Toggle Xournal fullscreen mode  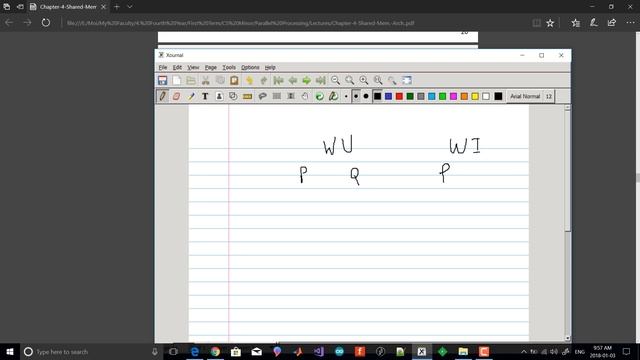tap(407, 80)
